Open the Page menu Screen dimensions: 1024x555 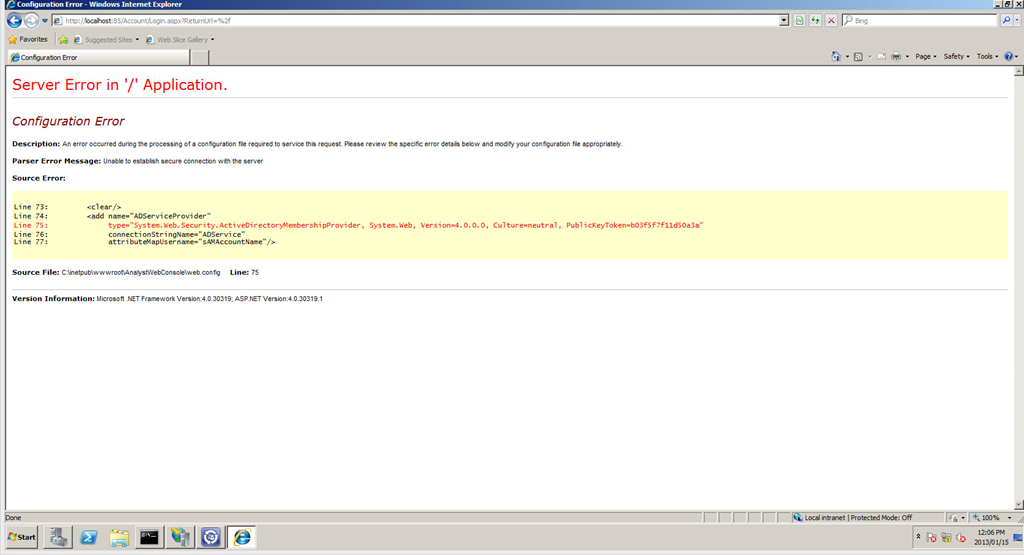coord(925,57)
